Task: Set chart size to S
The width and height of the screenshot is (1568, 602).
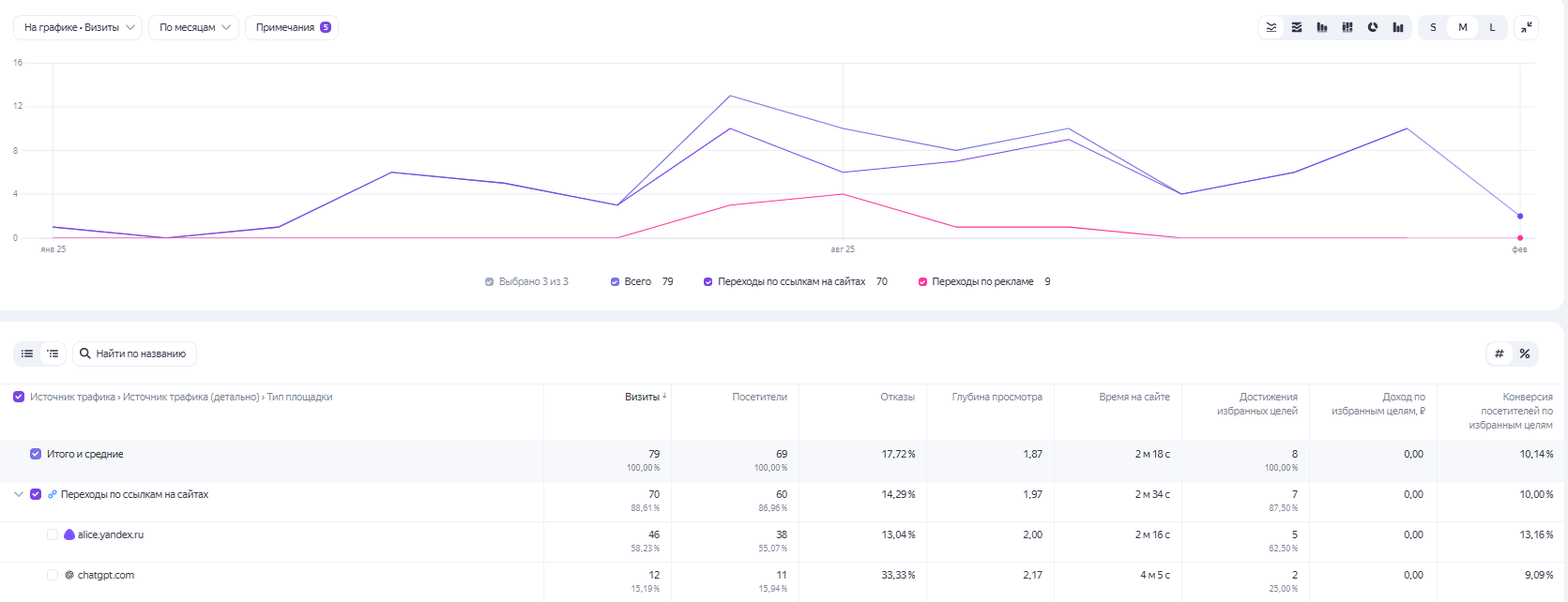Action: [x=1433, y=27]
